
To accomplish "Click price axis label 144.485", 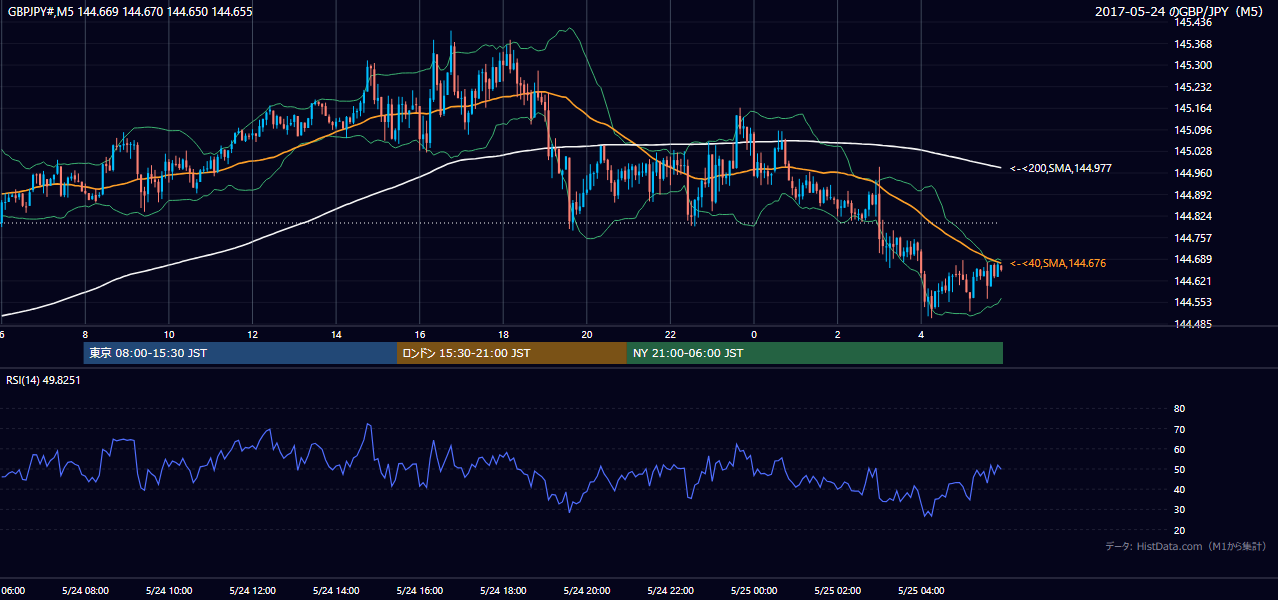I will point(1192,324).
